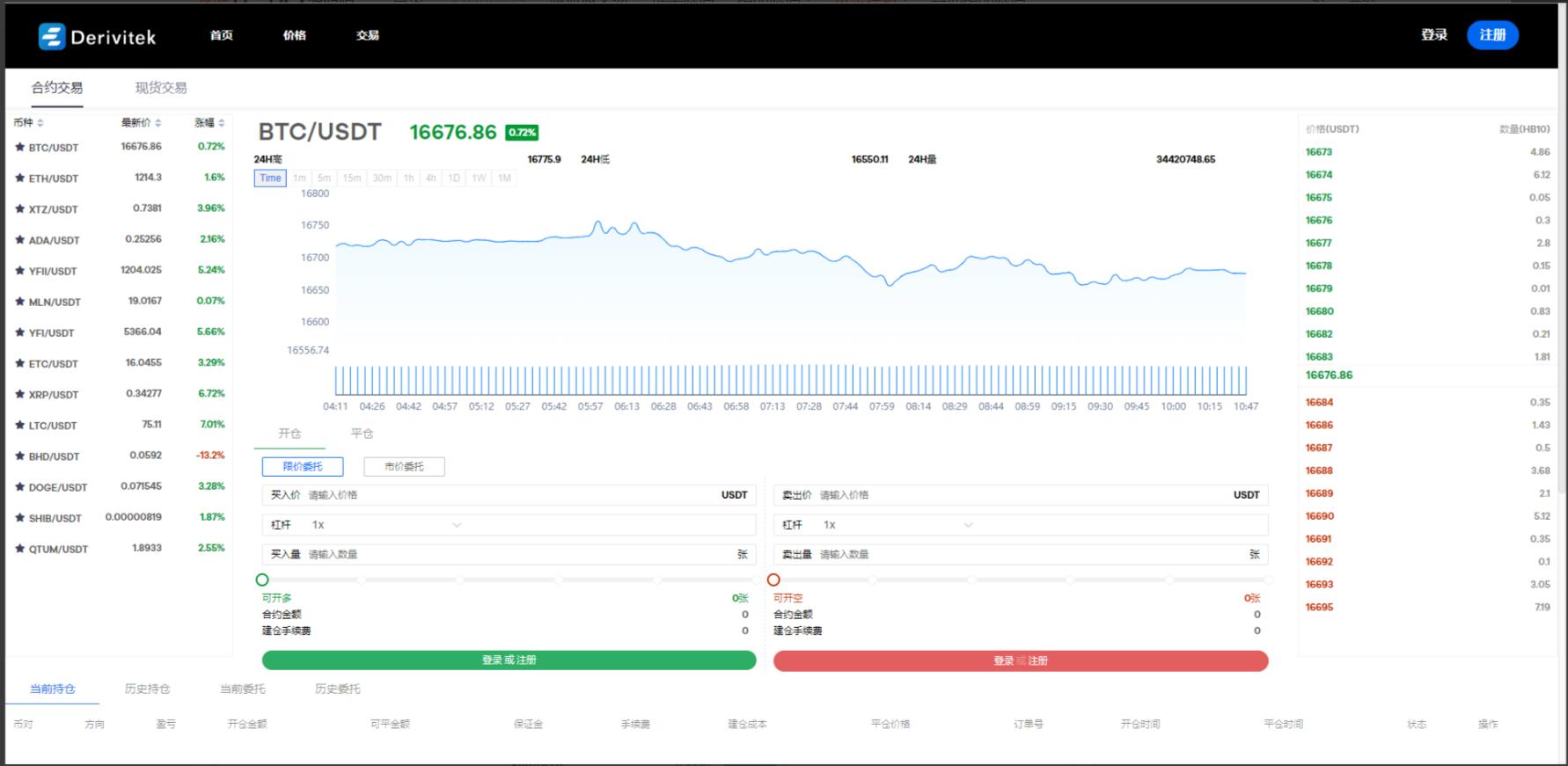Click the star next to XRP/USDT
This screenshot has height=766, width=1568.
(19, 394)
